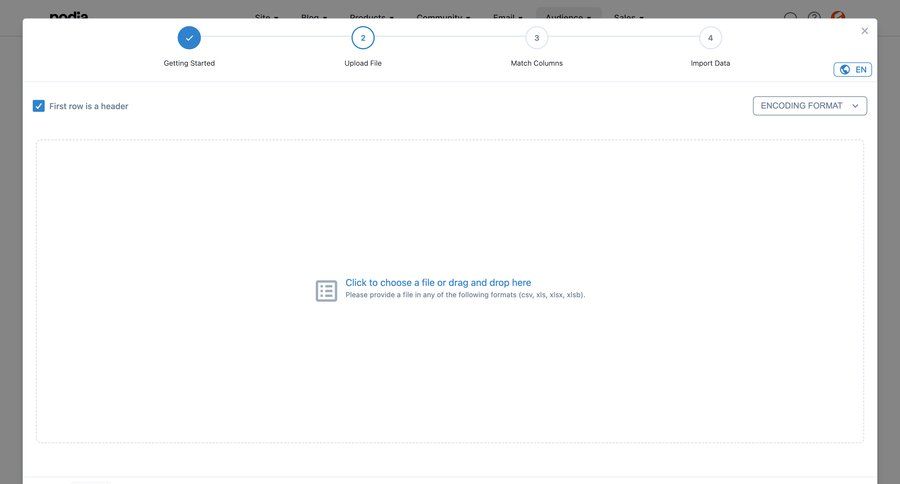Close the import dialog with X

pyautogui.click(x=865, y=31)
